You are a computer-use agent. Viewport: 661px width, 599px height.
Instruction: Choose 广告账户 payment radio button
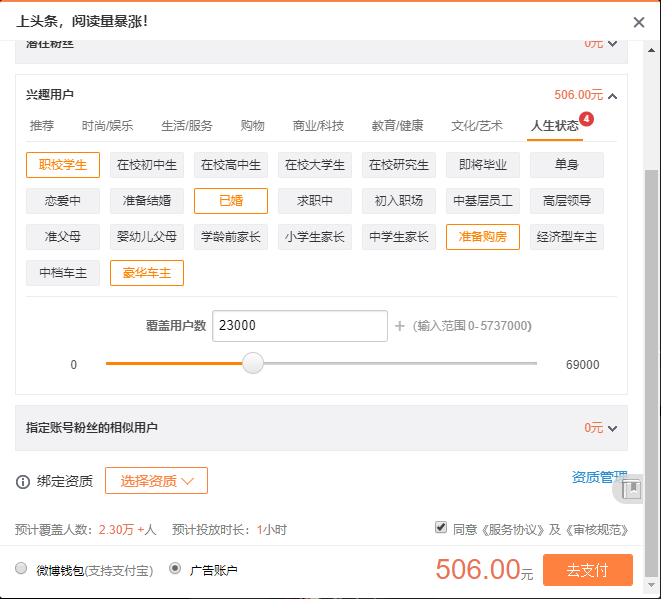pos(175,569)
